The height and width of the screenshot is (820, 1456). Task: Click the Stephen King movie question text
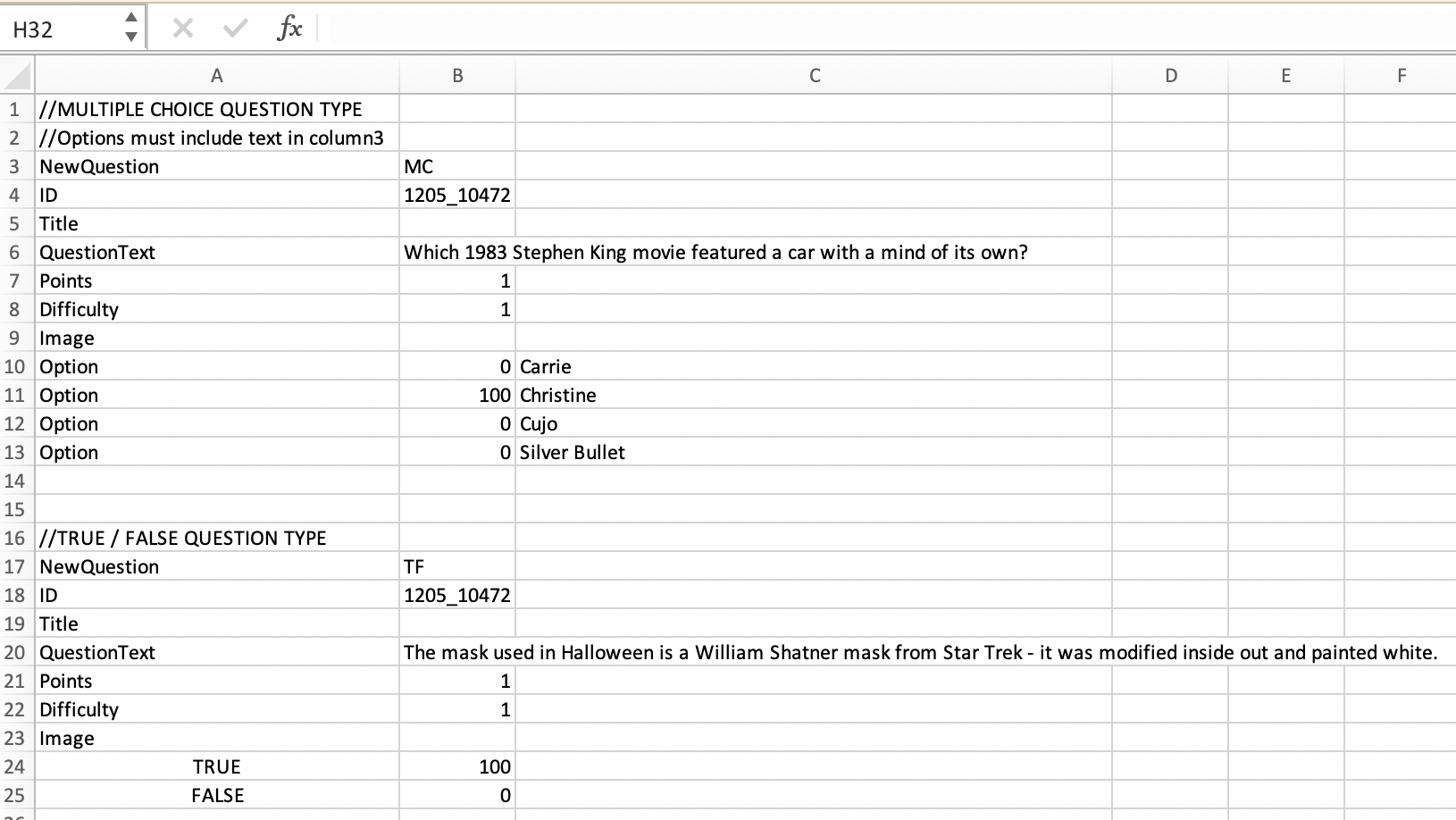click(x=715, y=252)
